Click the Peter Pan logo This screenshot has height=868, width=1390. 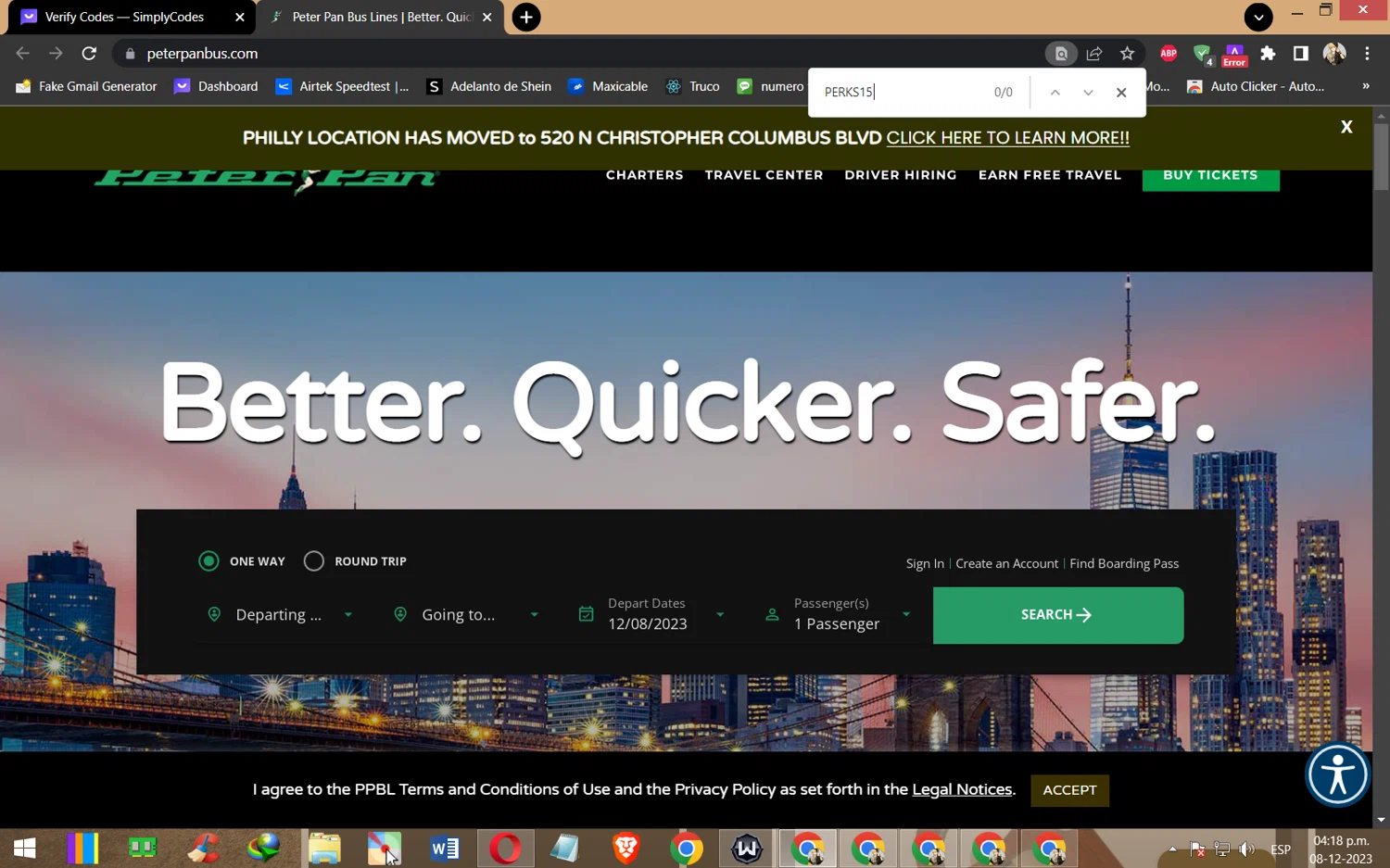pos(266,180)
